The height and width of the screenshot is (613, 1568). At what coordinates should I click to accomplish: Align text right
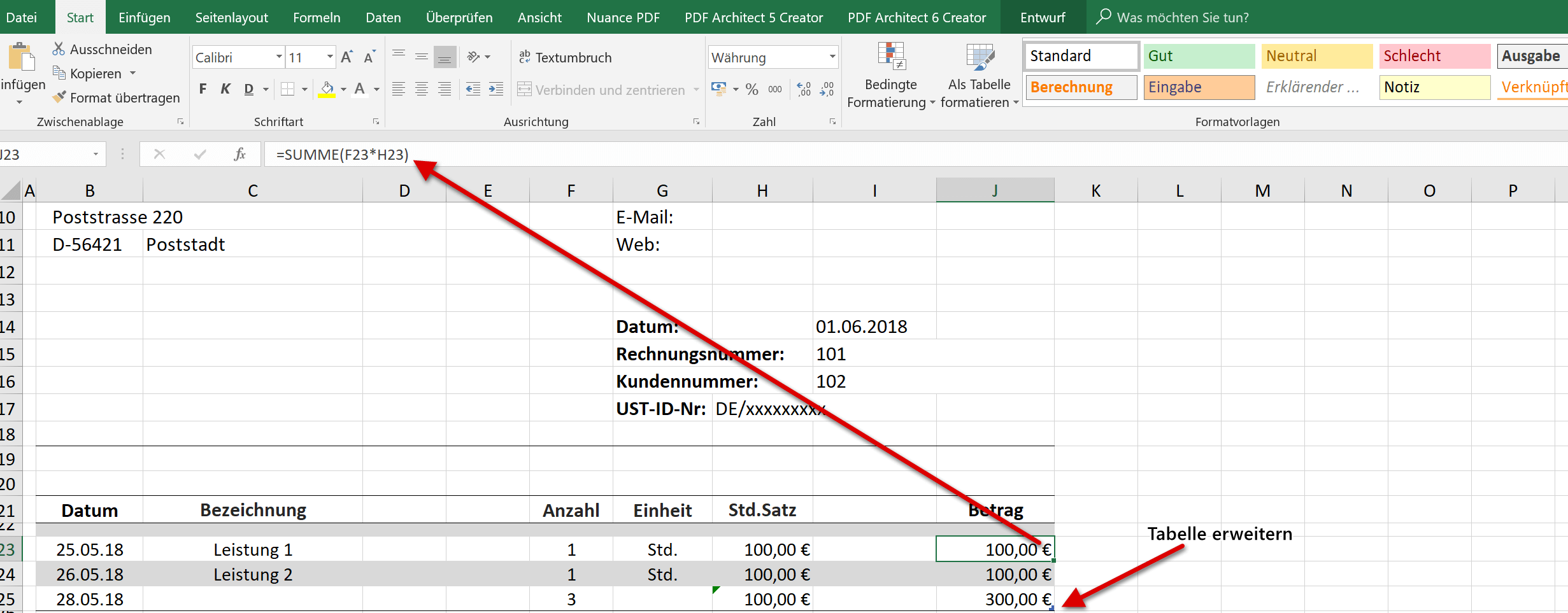(x=445, y=89)
